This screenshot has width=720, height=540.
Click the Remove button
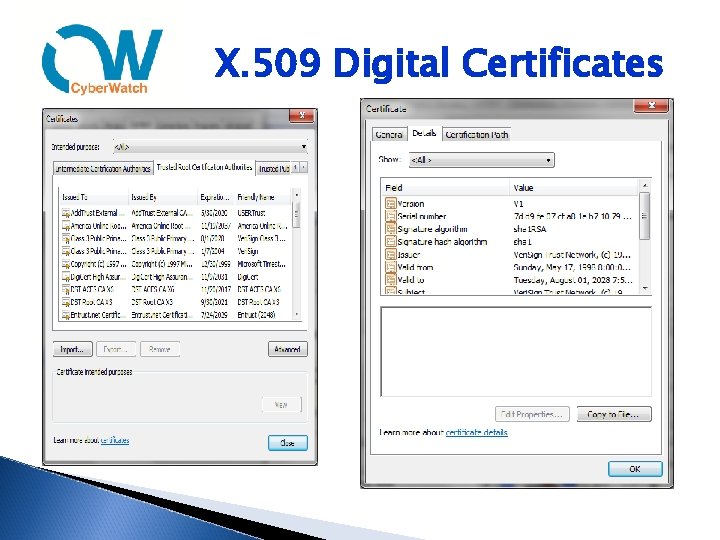(x=159, y=349)
